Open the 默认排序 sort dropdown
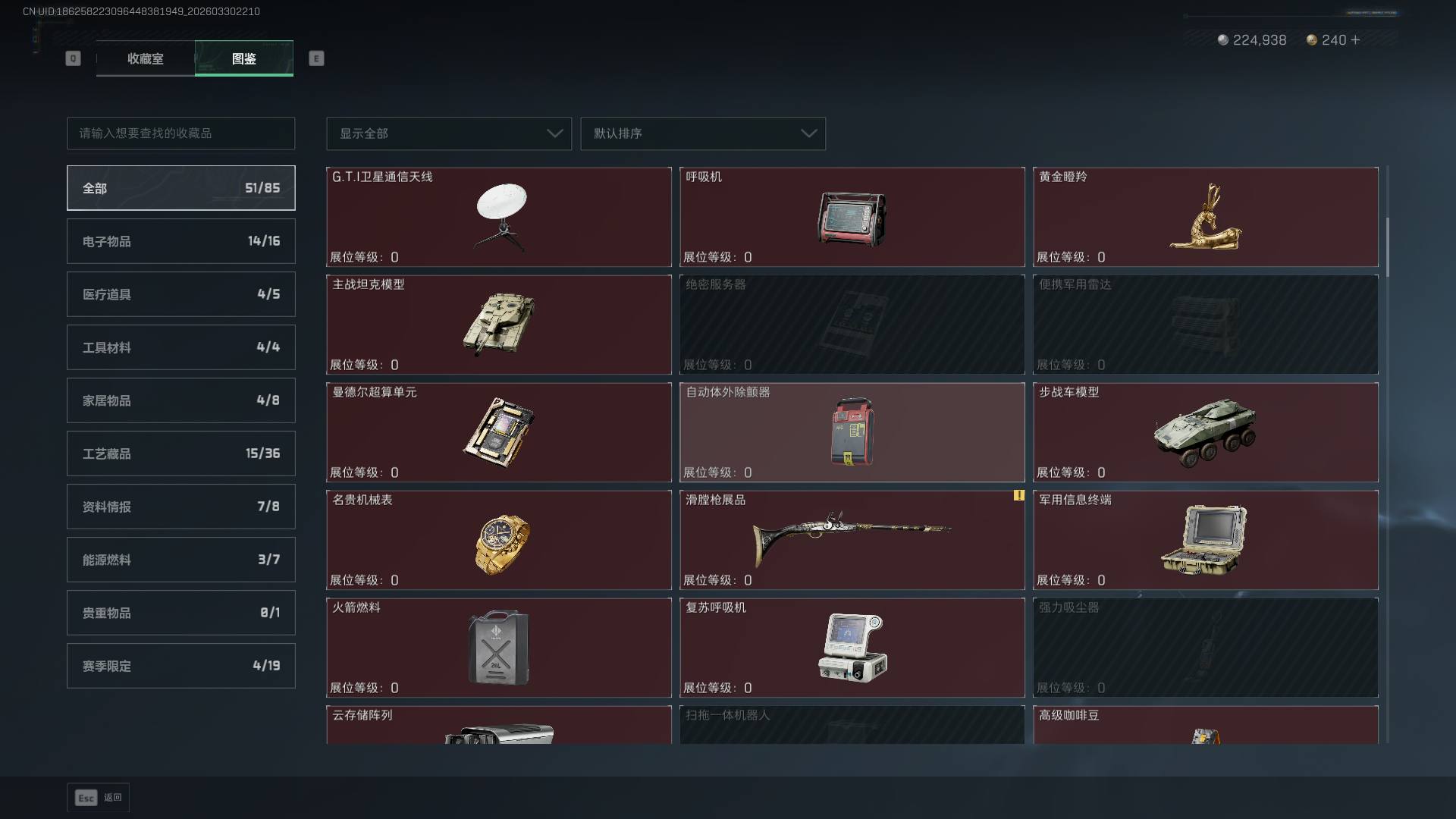The image size is (1456, 819). tap(703, 133)
